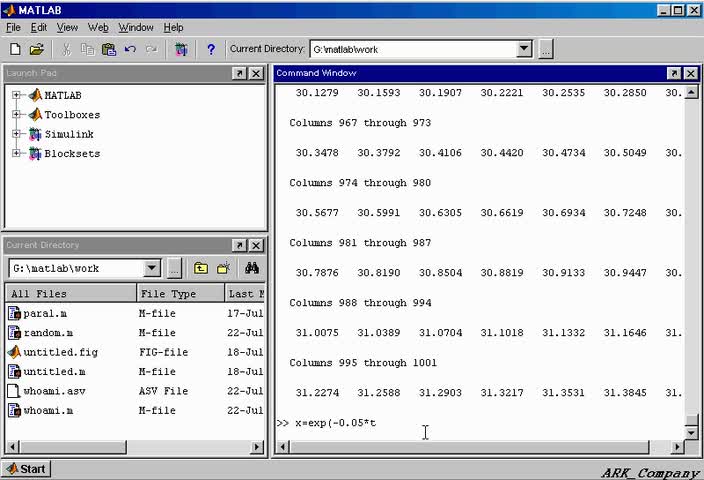Close the Command Window panel
This screenshot has height=480, width=704.
(x=691, y=73)
